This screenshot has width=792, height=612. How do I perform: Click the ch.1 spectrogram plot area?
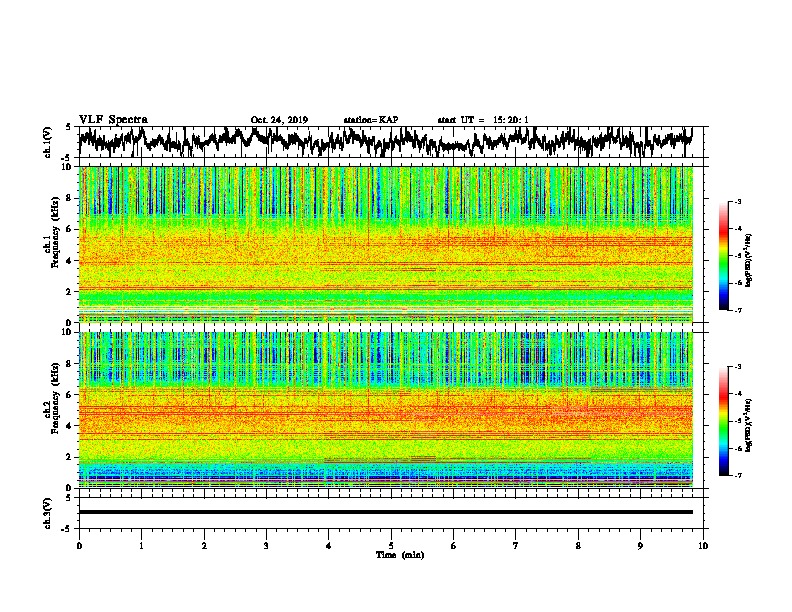coord(385,244)
